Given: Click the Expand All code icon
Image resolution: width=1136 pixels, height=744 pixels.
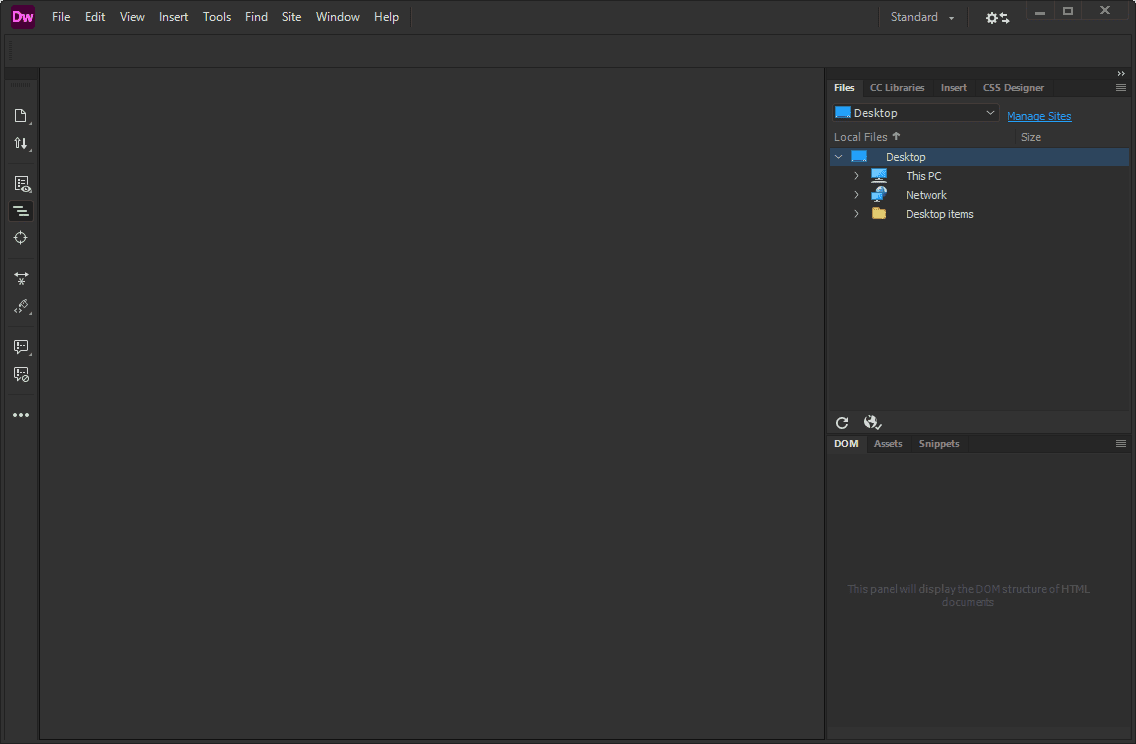Looking at the screenshot, I should point(21,278).
